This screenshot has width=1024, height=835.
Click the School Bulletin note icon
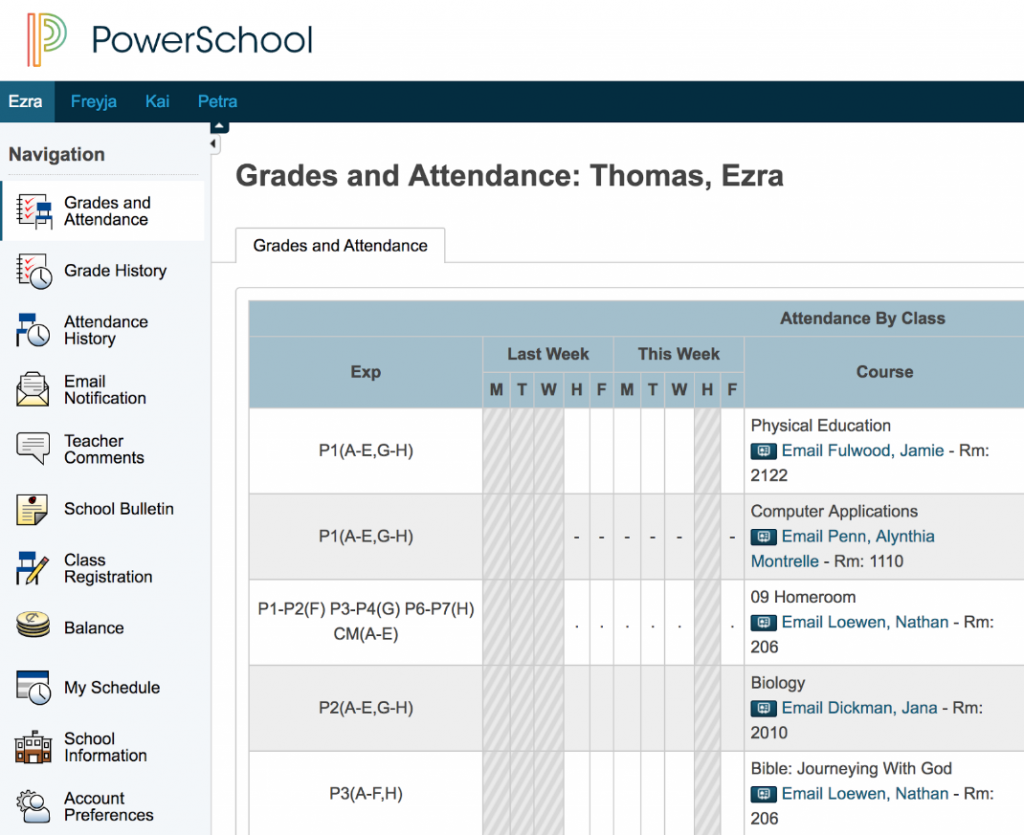33,509
